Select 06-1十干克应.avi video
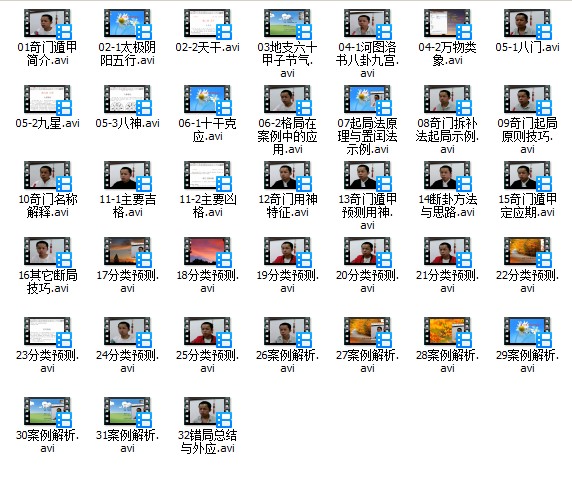The width and height of the screenshot is (572, 491). click(x=208, y=100)
